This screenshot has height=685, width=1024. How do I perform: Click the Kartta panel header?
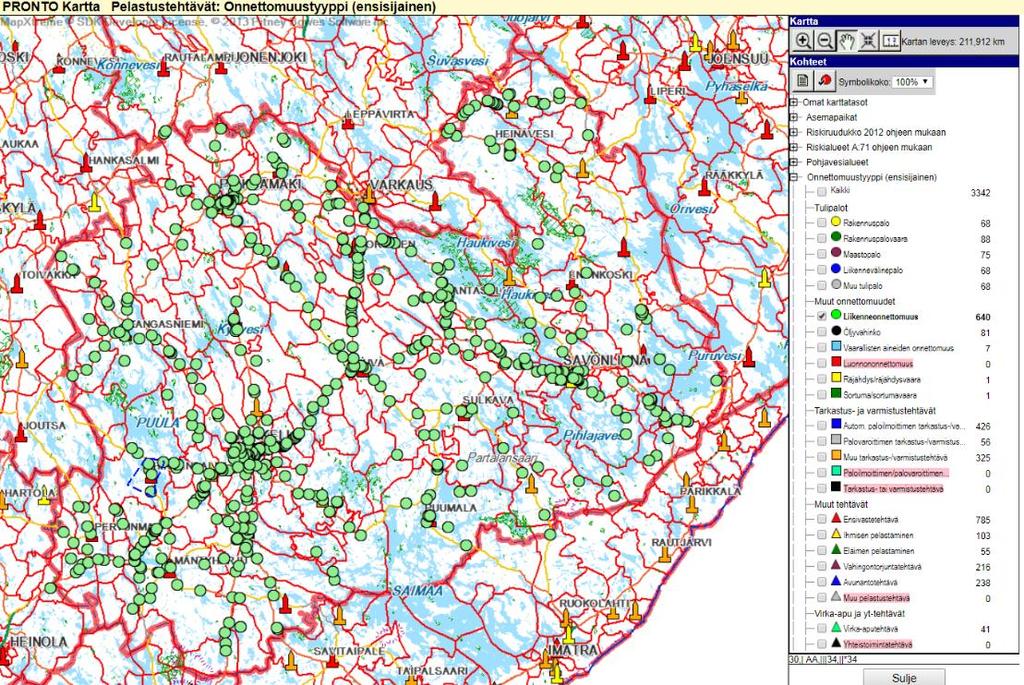point(904,22)
